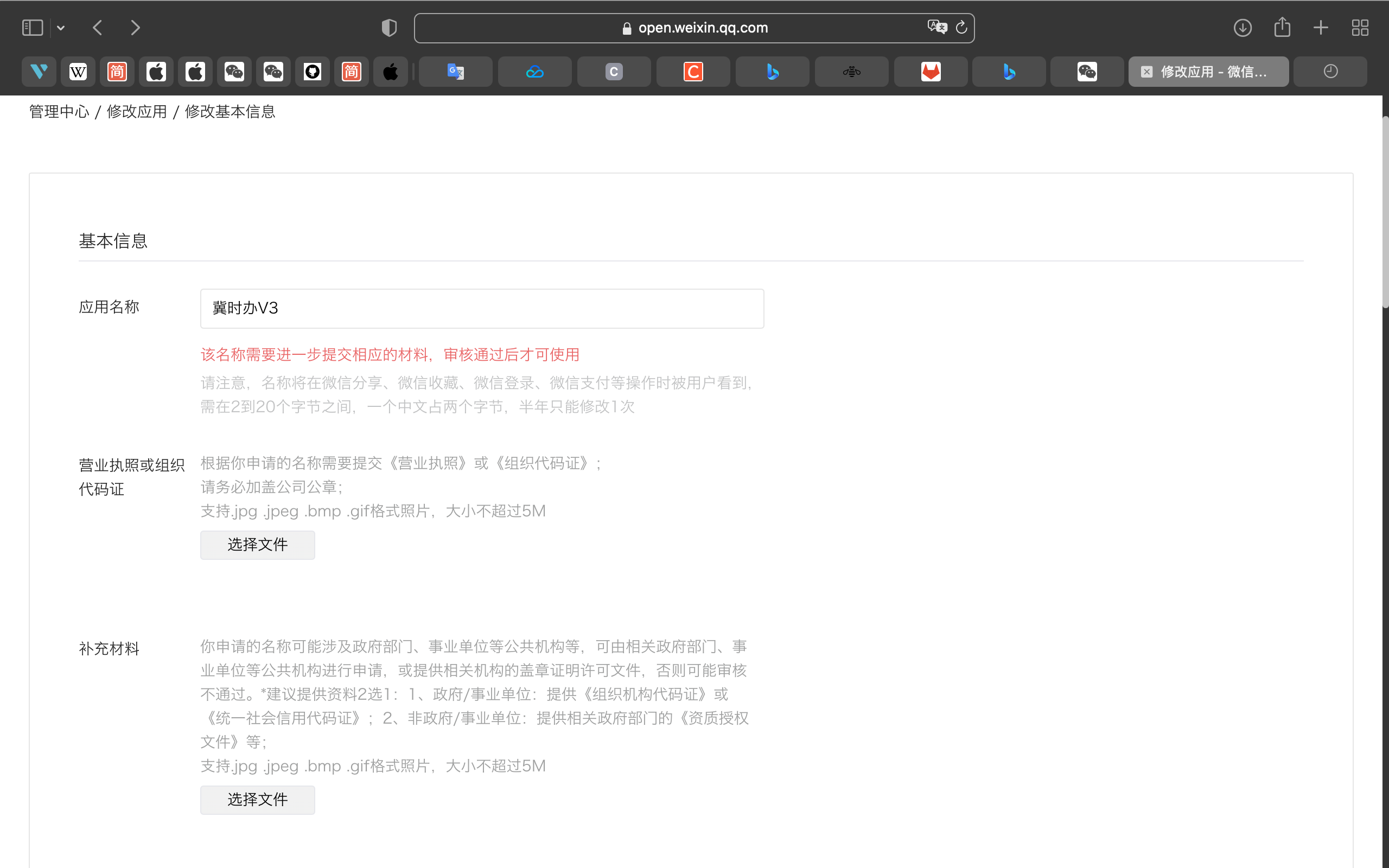Switch to the Google Translate tab
Image resolution: width=1389 pixels, height=868 pixels.
coord(455,72)
